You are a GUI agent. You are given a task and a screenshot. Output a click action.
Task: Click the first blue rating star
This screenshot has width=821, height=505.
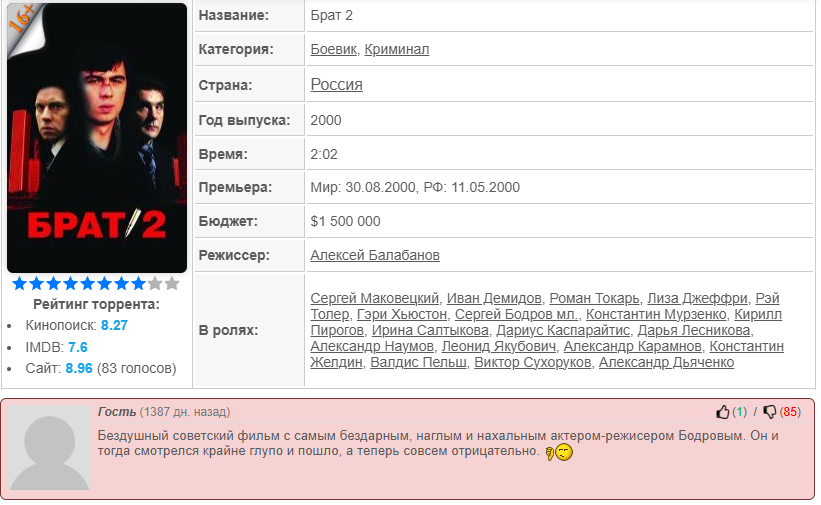coord(20,284)
